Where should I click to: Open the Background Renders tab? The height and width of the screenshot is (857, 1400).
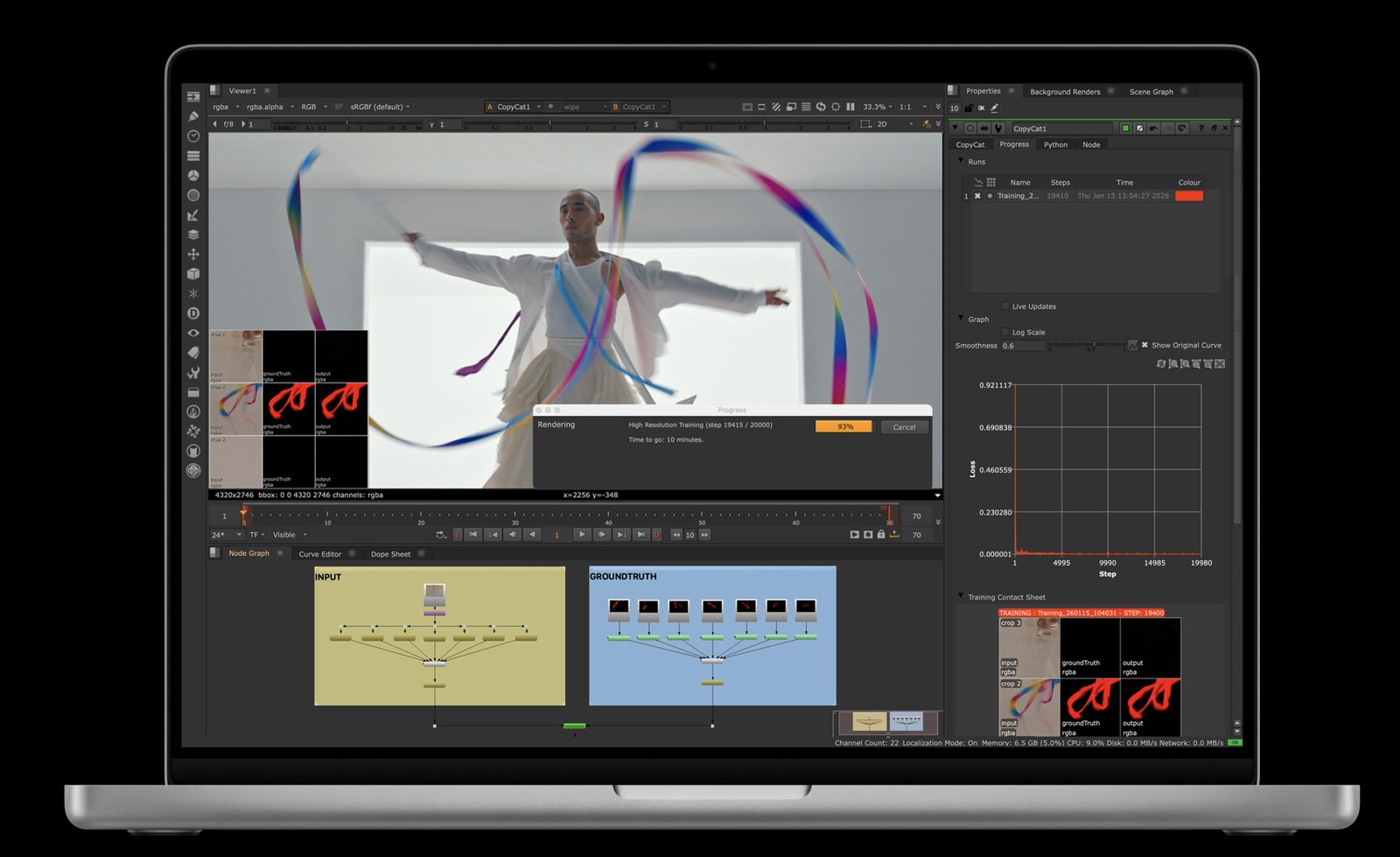(1065, 92)
